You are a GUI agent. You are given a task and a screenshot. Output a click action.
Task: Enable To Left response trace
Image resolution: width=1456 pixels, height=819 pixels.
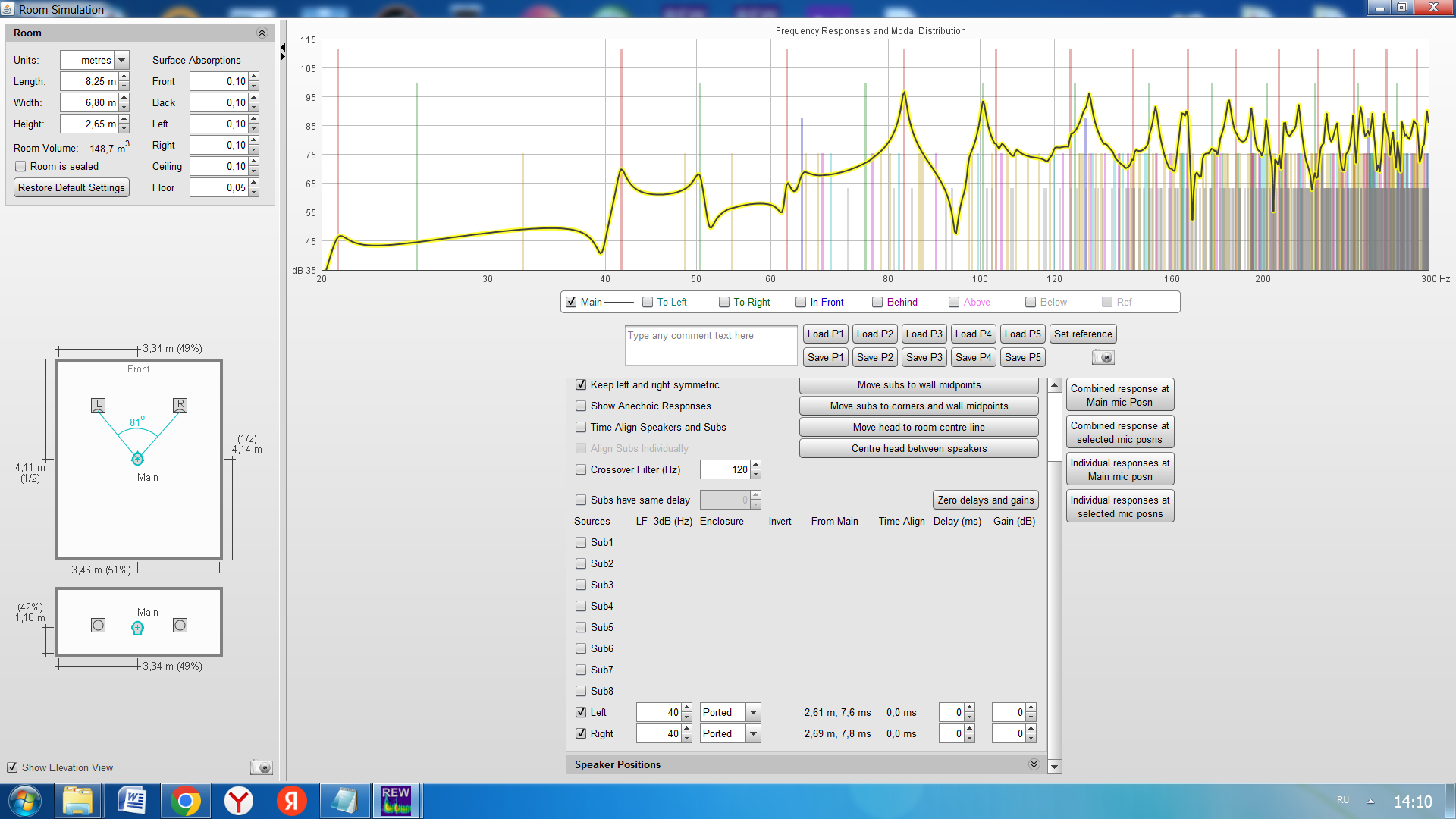tap(648, 302)
